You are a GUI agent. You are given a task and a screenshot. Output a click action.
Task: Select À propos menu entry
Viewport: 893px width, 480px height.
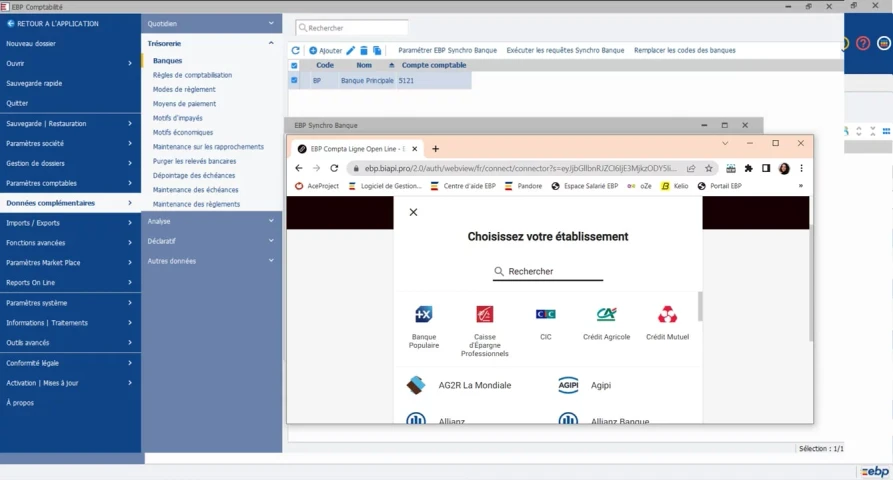click(20, 403)
